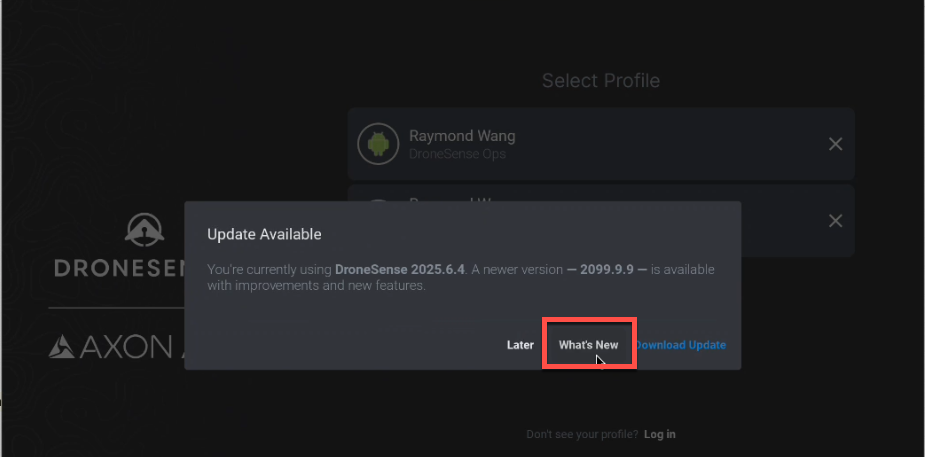Viewport: 925px width, 457px height.
Task: Click the Download Update link
Action: click(680, 345)
